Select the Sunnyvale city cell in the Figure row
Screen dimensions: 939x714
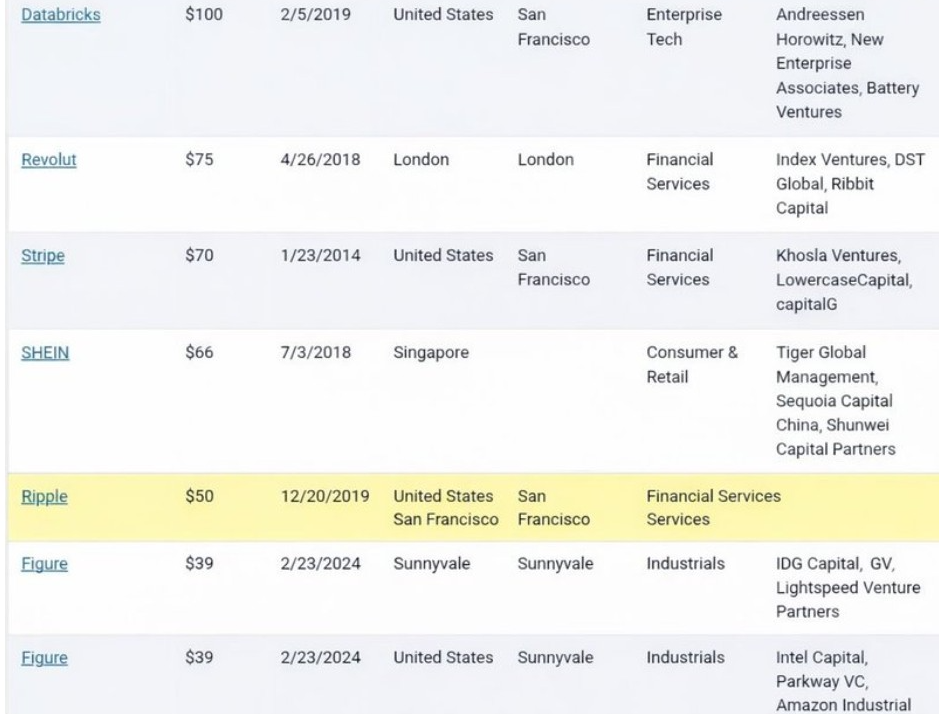(x=555, y=562)
